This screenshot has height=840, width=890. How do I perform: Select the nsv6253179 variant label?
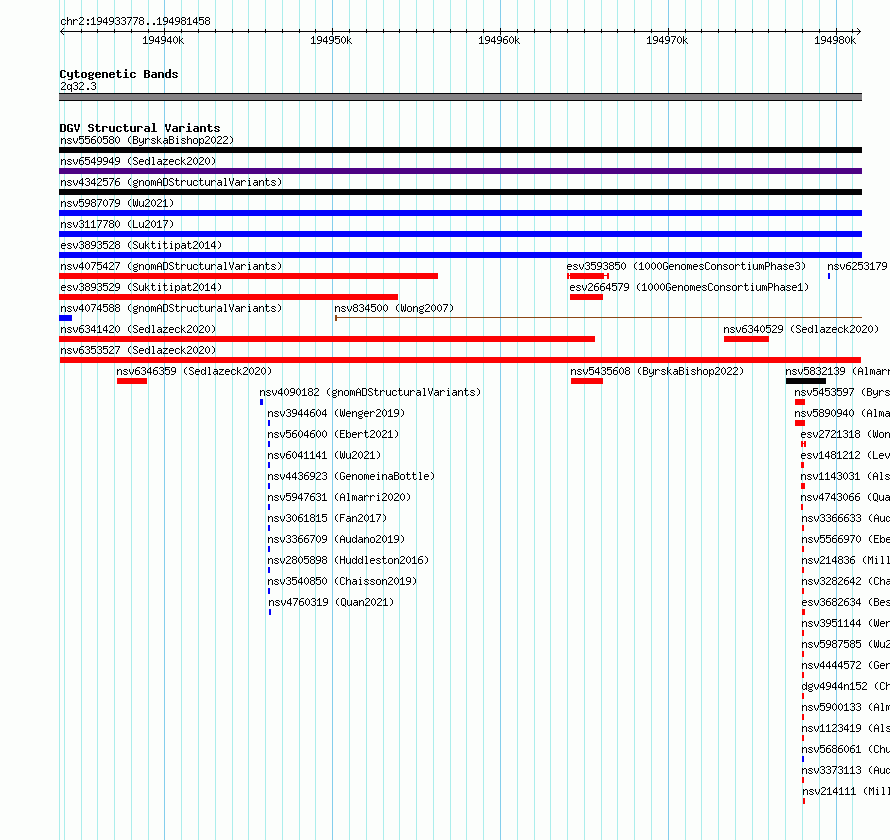pos(858,266)
